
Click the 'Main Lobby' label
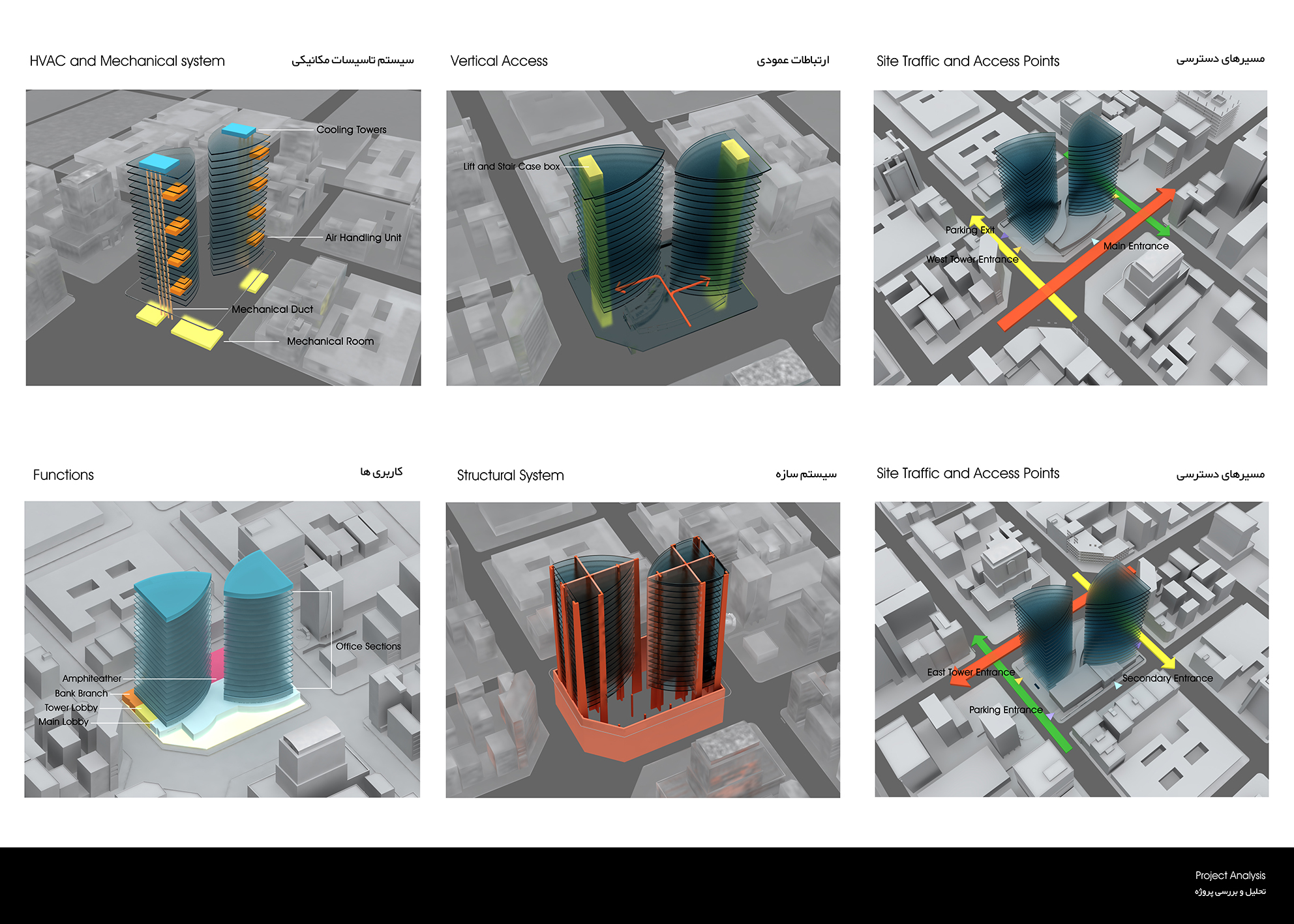tap(63, 721)
